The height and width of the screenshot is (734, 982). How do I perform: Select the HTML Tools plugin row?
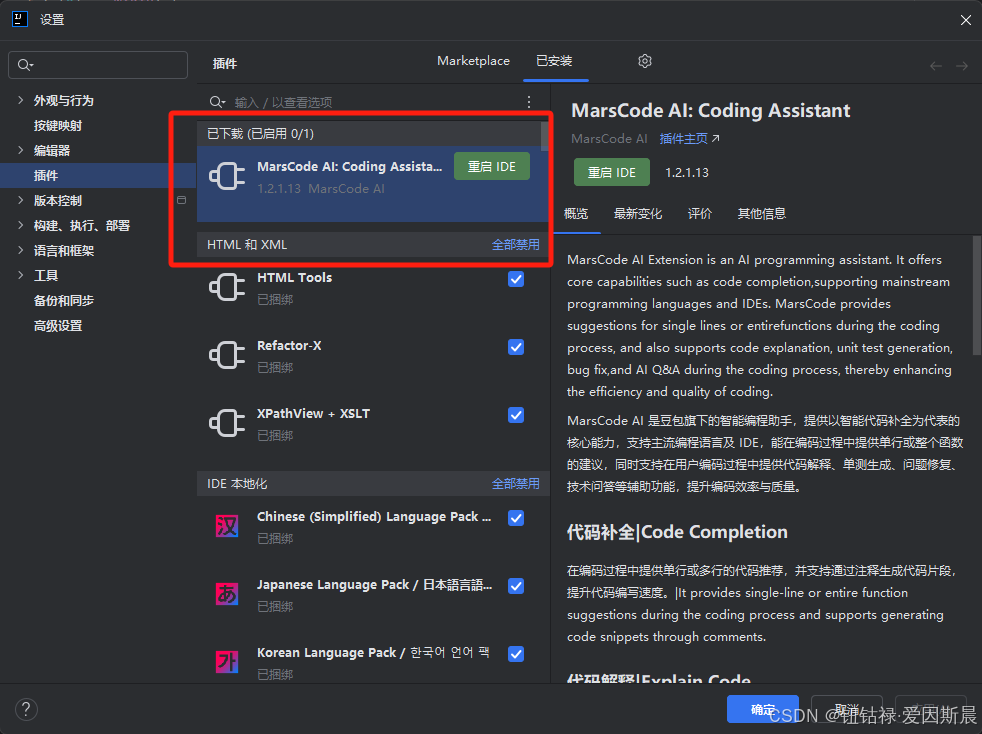[x=373, y=288]
